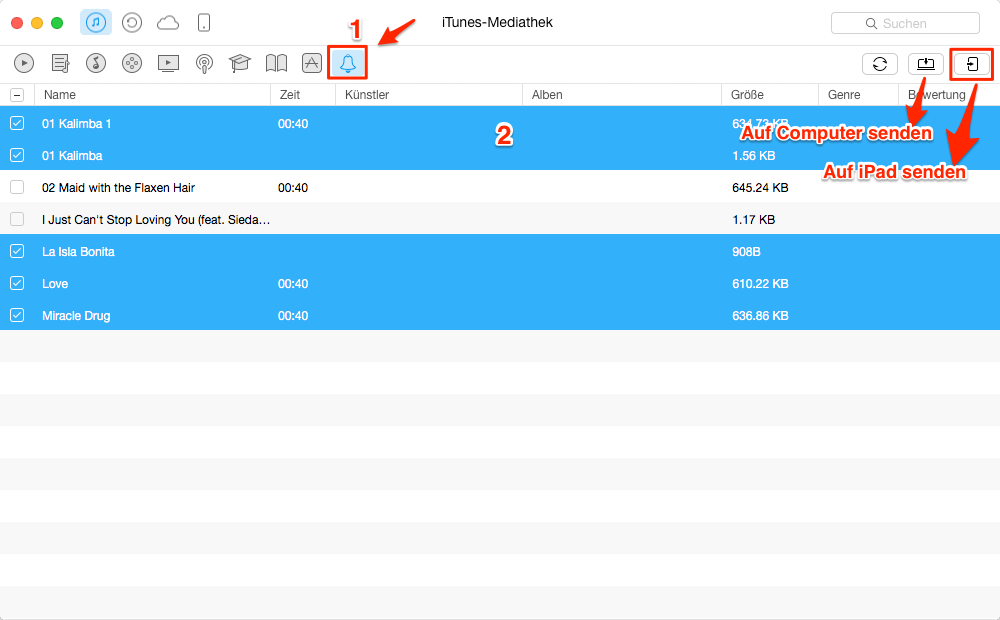This screenshot has width=1000, height=620.
Task: Click the Suchen search field
Action: click(905, 24)
